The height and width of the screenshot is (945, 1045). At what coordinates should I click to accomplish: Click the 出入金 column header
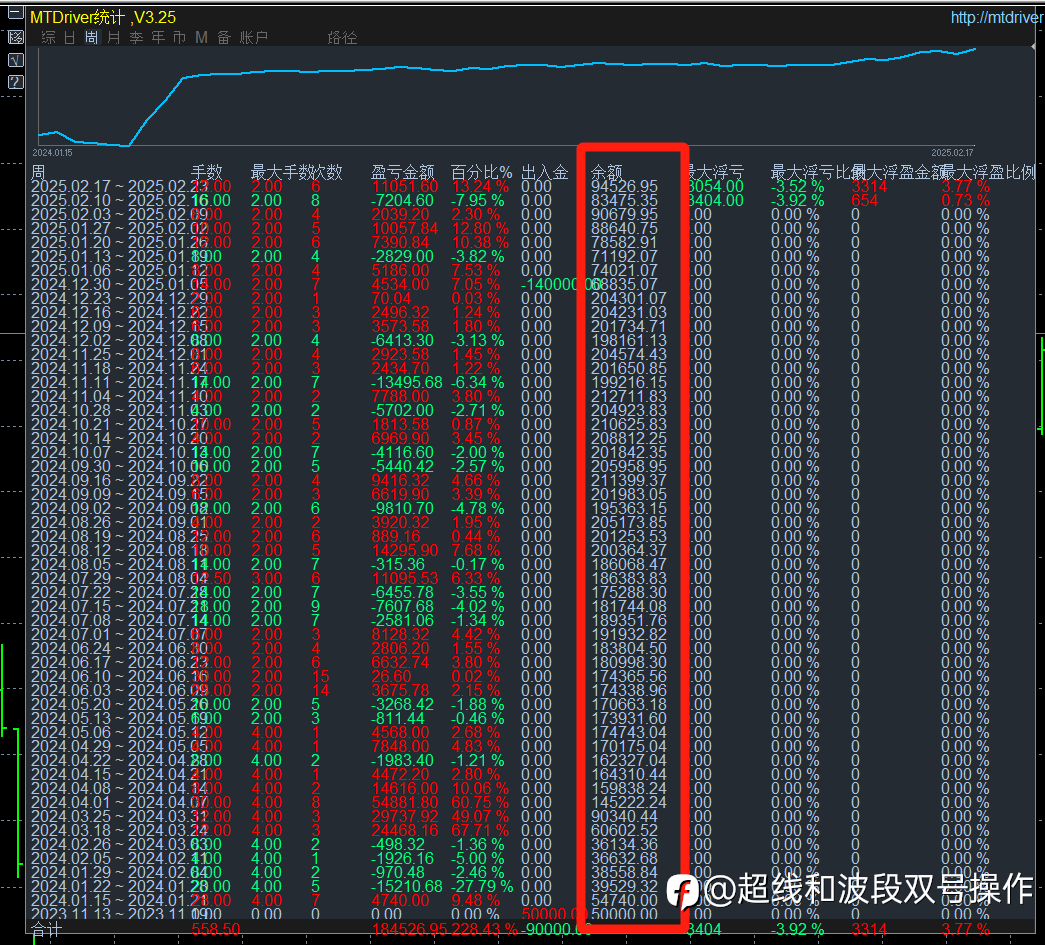(544, 173)
